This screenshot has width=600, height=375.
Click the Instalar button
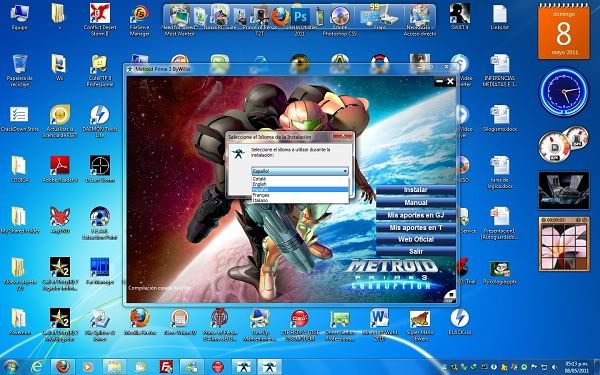(x=416, y=190)
